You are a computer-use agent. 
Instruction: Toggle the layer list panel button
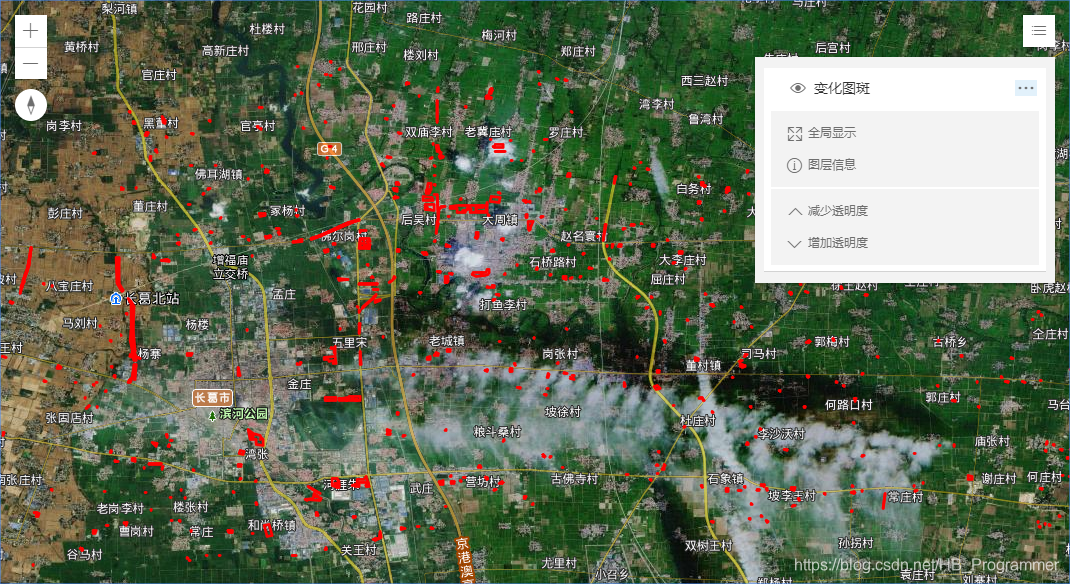(1039, 31)
